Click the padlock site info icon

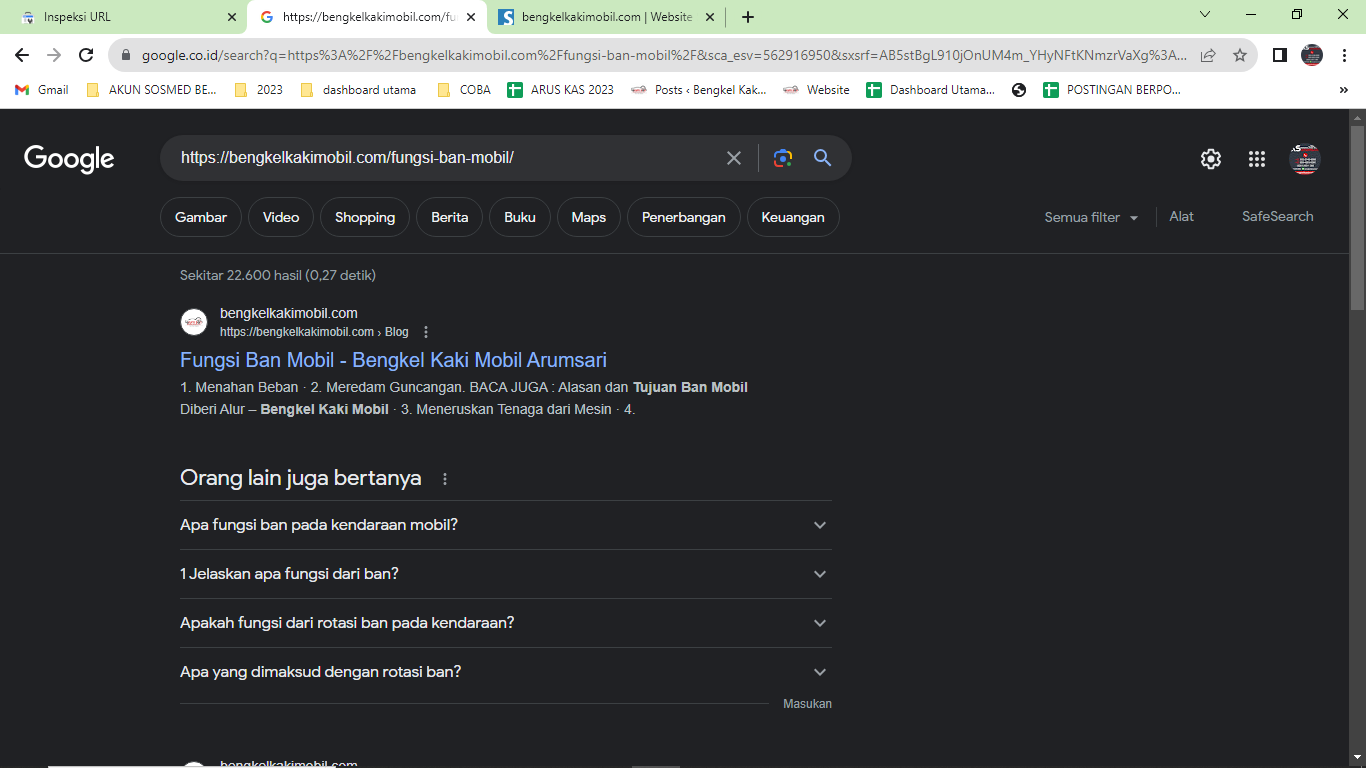point(126,55)
